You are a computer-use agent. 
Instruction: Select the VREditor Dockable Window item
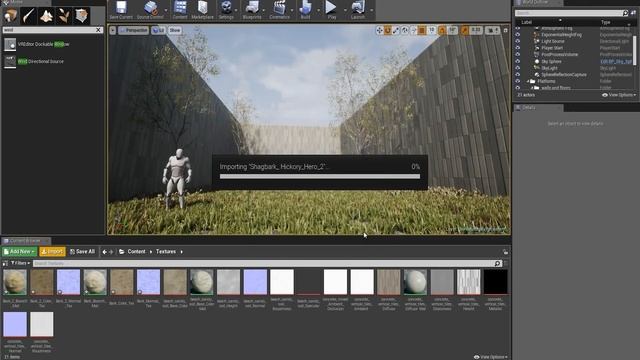(53, 44)
